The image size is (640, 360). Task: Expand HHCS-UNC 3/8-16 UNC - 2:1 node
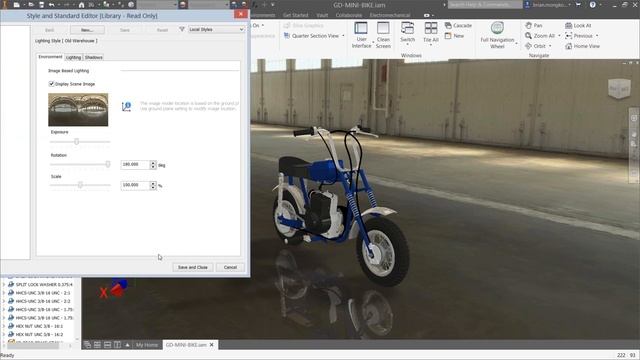tap(4, 293)
